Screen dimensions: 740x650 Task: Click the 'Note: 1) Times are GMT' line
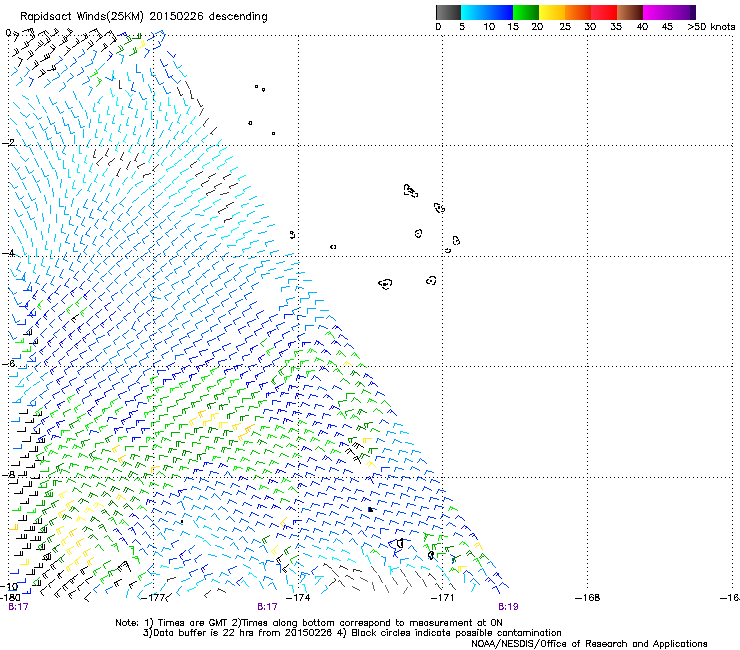(309, 623)
